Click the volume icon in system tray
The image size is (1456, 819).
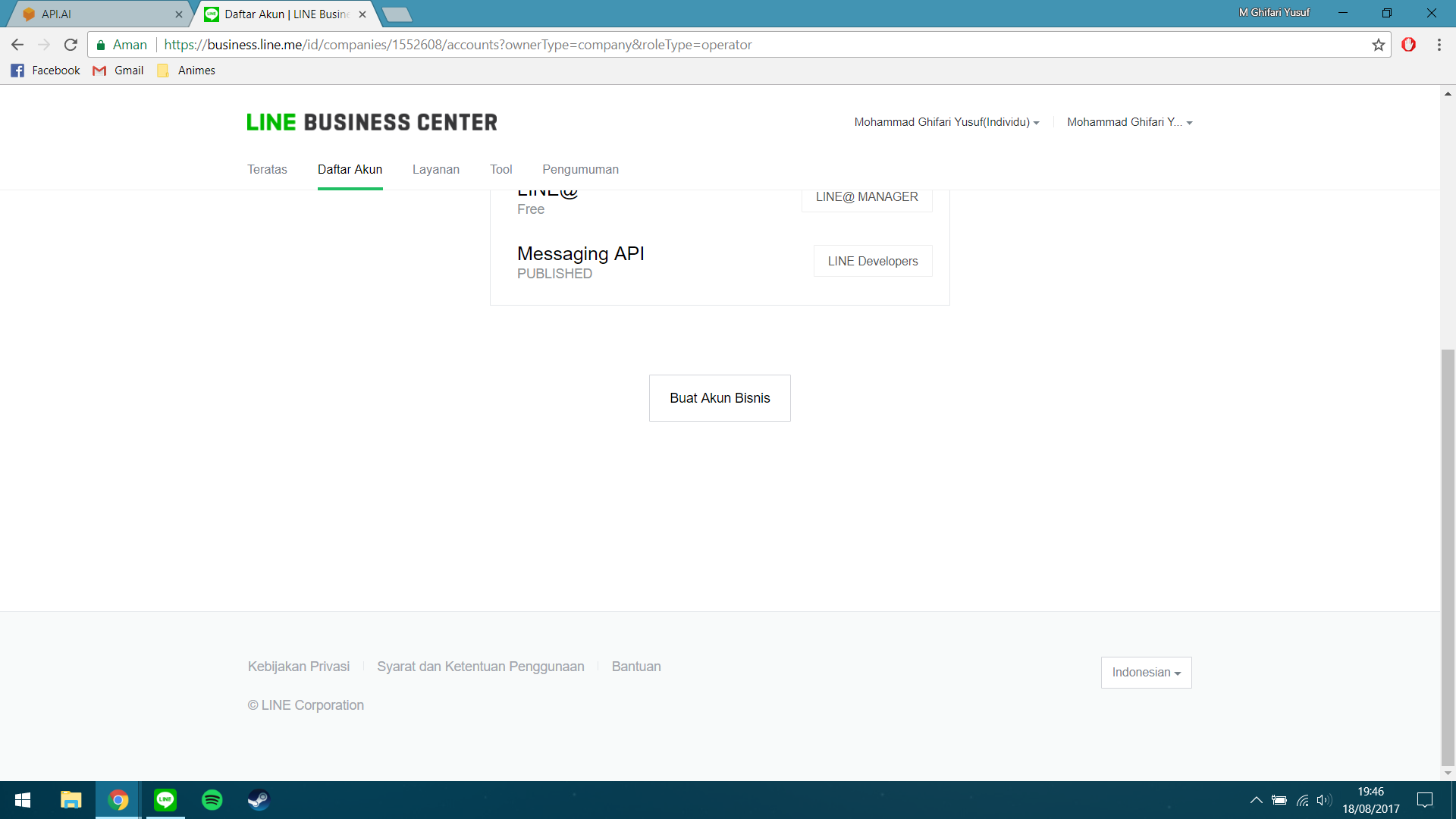(x=1324, y=800)
